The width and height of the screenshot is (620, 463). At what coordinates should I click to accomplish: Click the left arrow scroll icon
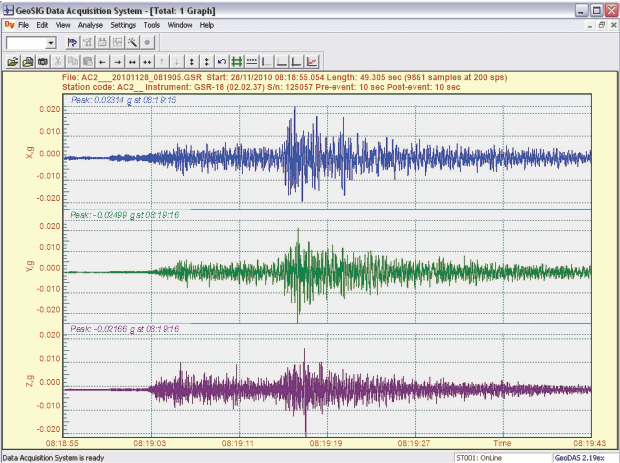click(x=102, y=61)
